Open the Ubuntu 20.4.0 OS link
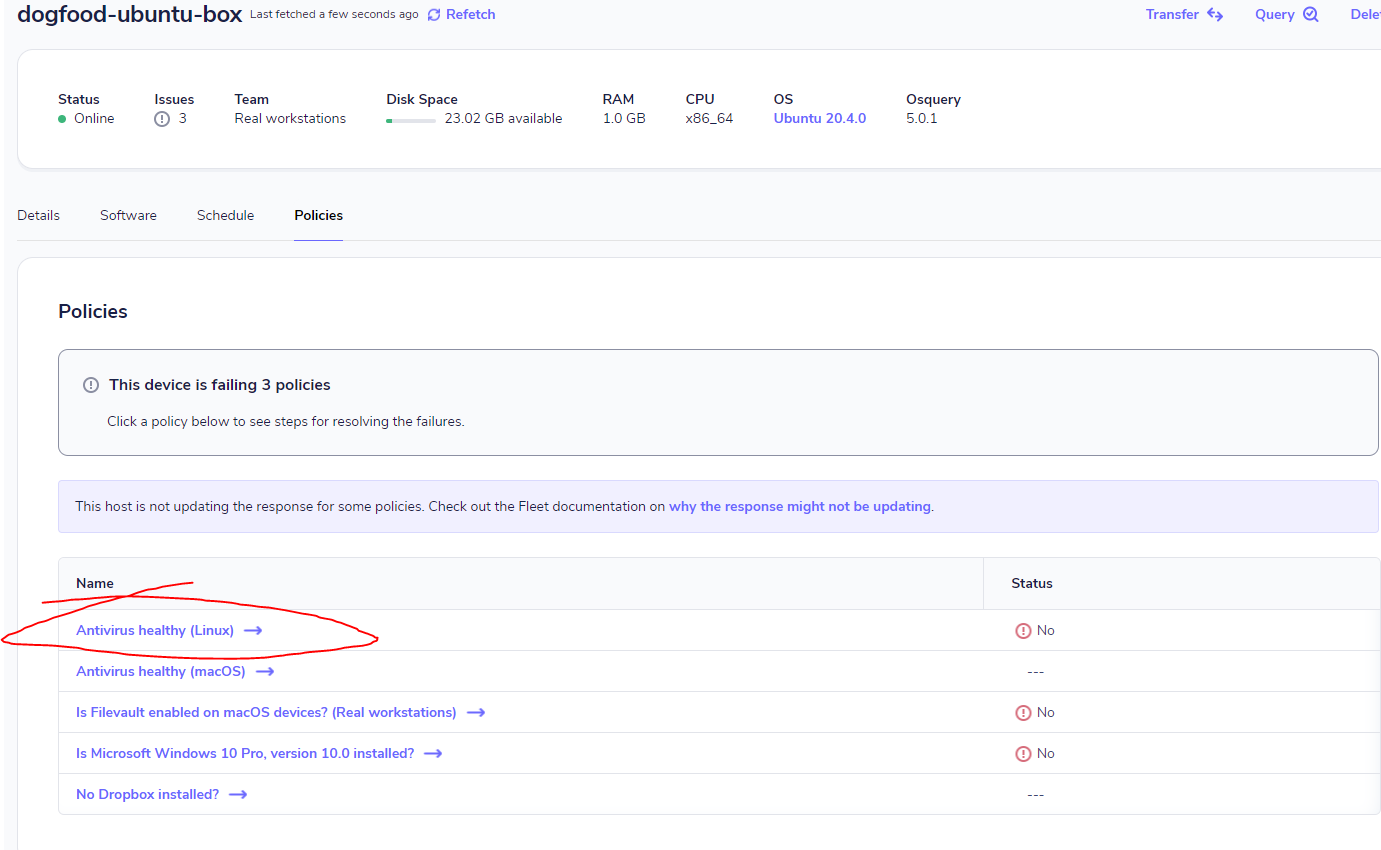 point(820,119)
